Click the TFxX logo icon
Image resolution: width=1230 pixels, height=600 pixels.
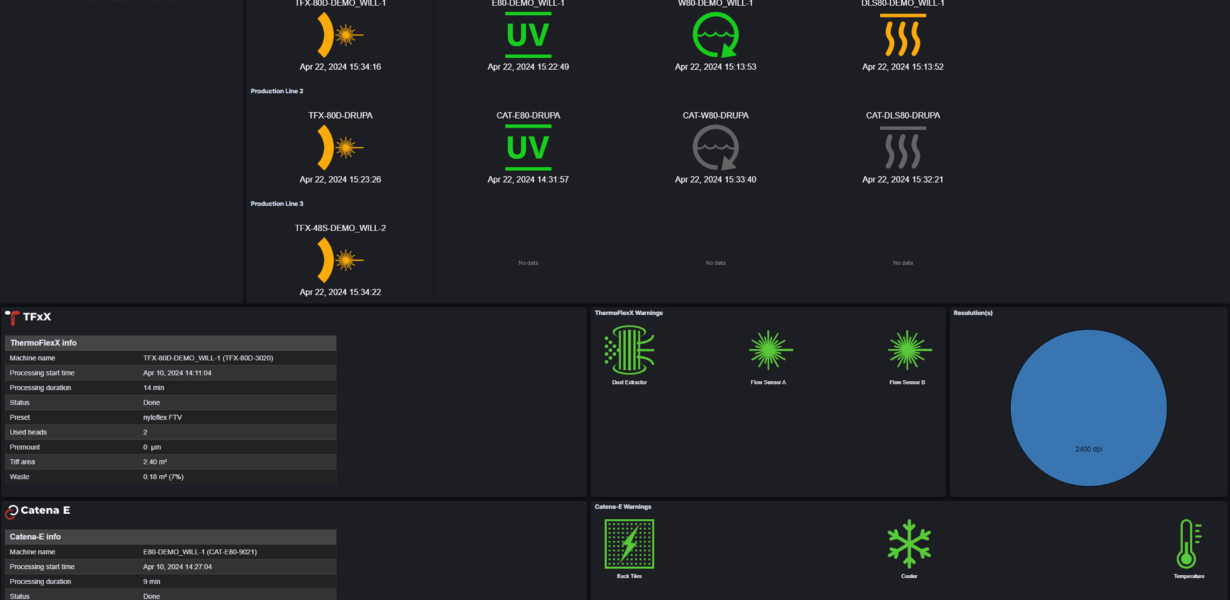(x=12, y=317)
